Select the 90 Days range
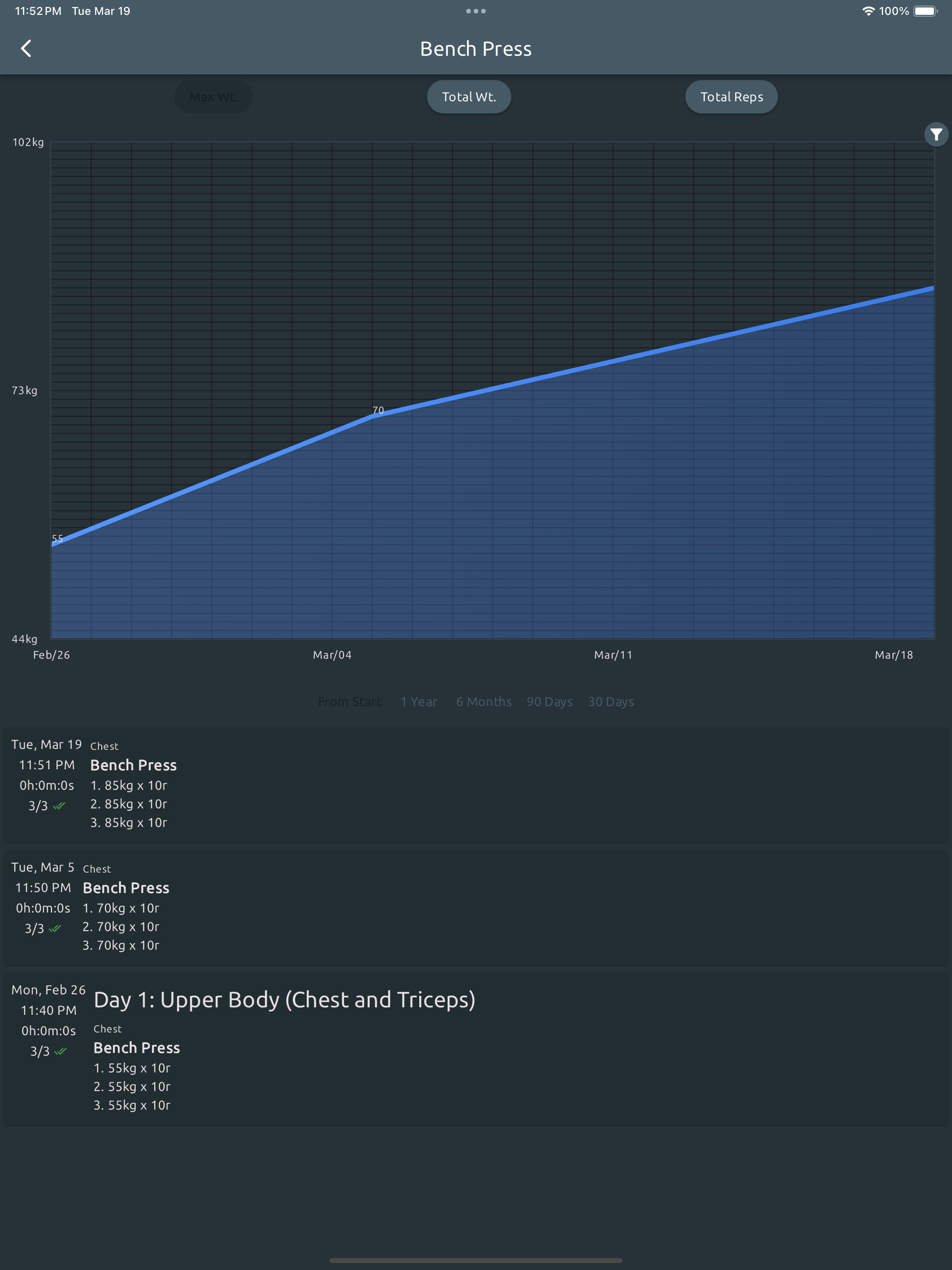Image resolution: width=952 pixels, height=1270 pixels. pyautogui.click(x=549, y=701)
